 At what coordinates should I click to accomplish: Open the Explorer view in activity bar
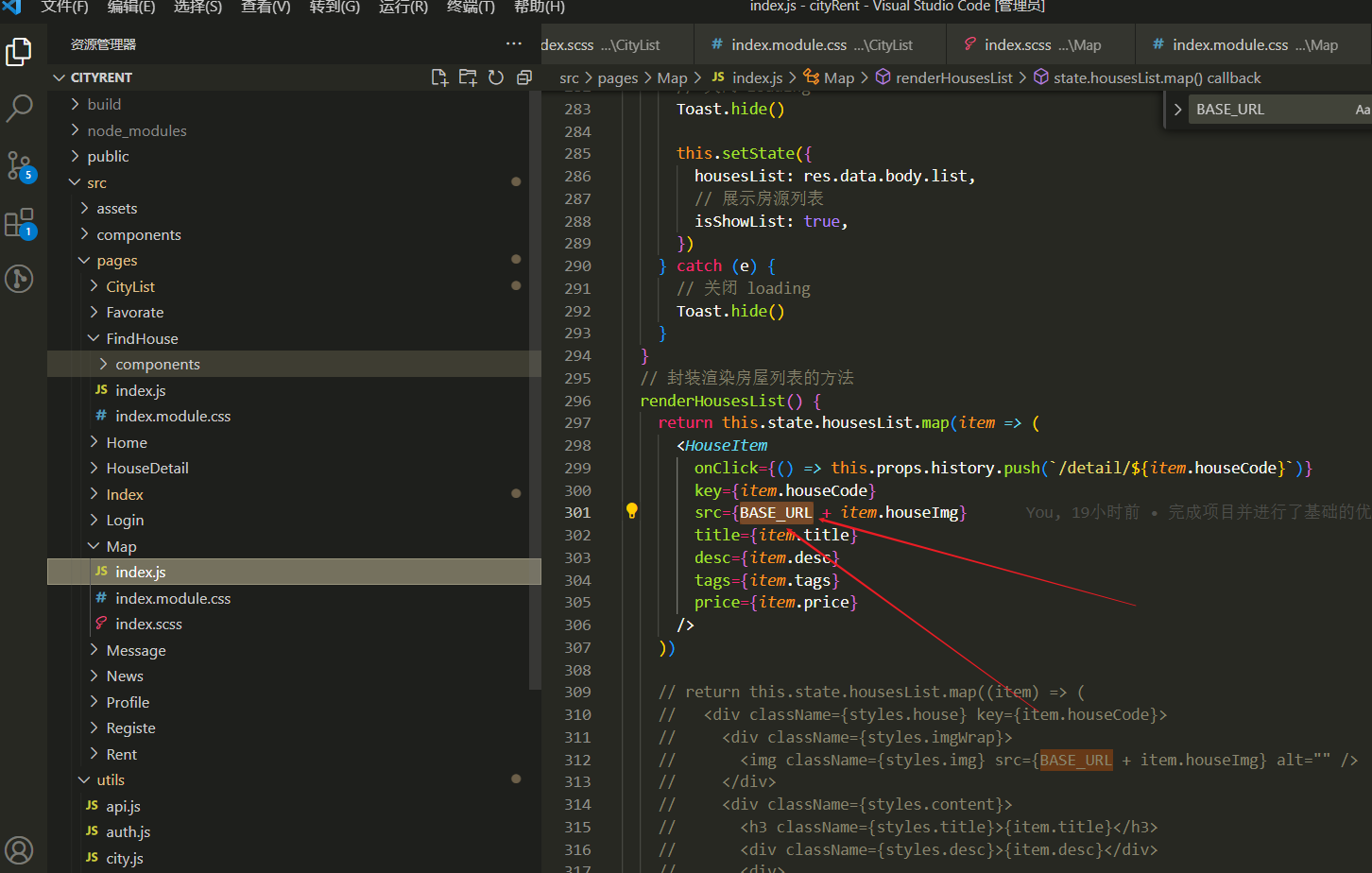coord(19,51)
